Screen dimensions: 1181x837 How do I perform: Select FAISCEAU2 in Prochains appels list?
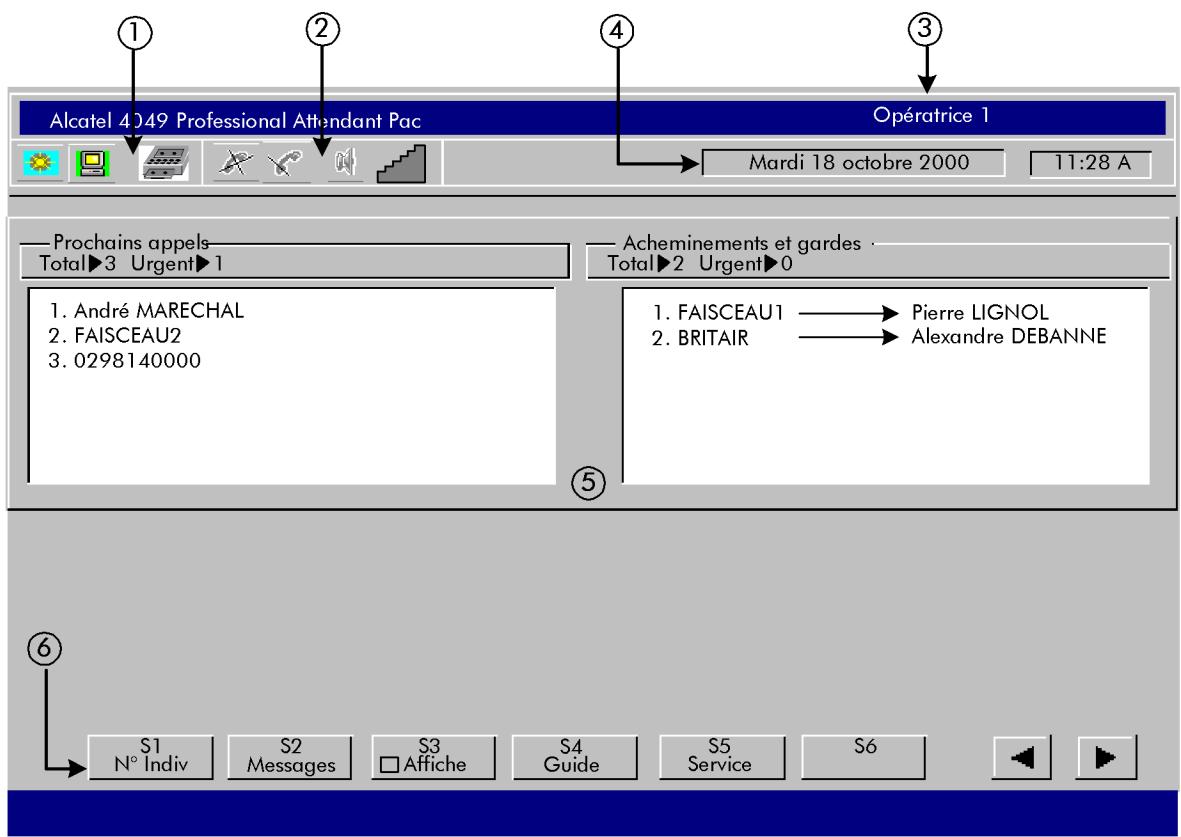point(115,335)
